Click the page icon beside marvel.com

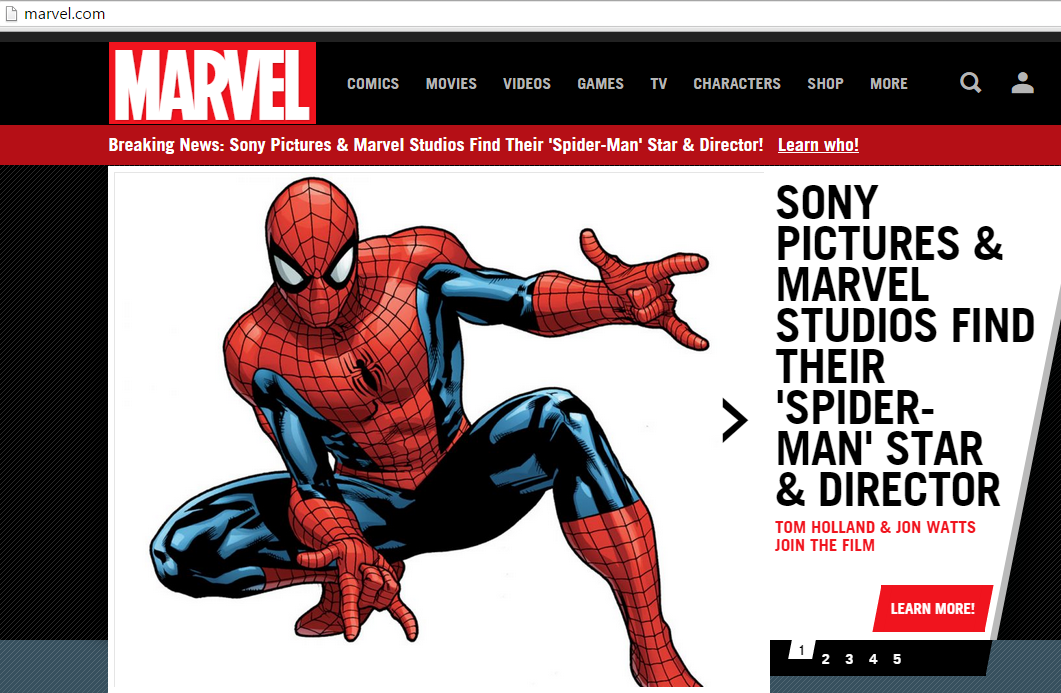click(x=11, y=14)
